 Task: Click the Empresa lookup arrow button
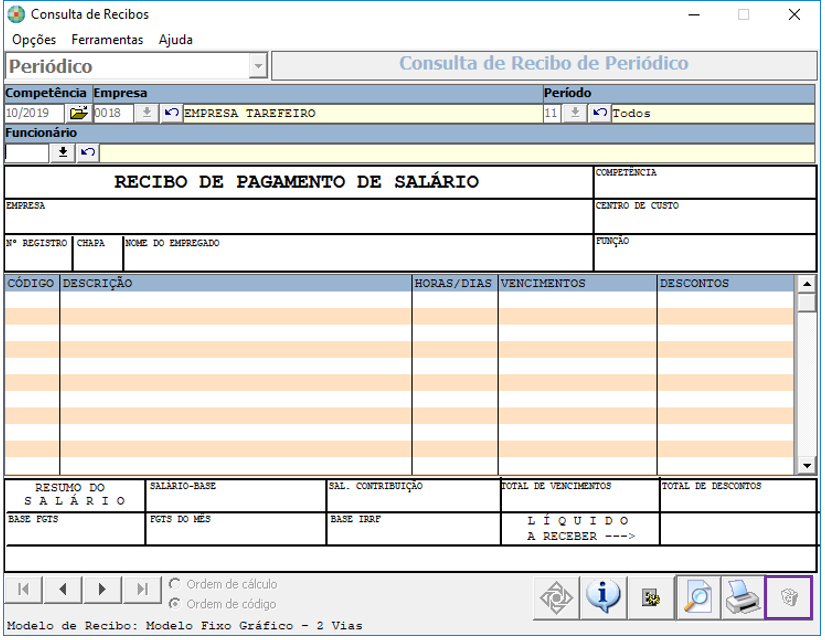click(x=147, y=113)
